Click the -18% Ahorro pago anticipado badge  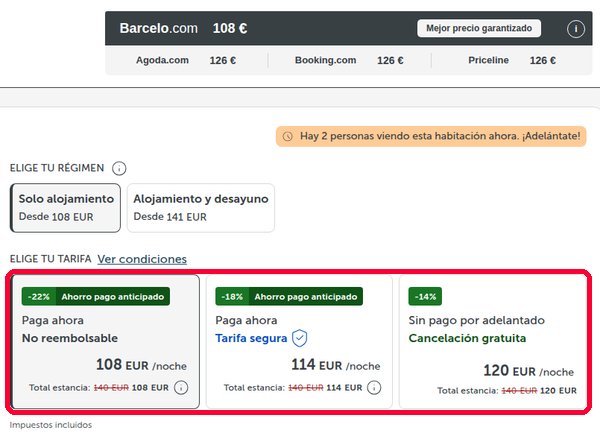289,297
